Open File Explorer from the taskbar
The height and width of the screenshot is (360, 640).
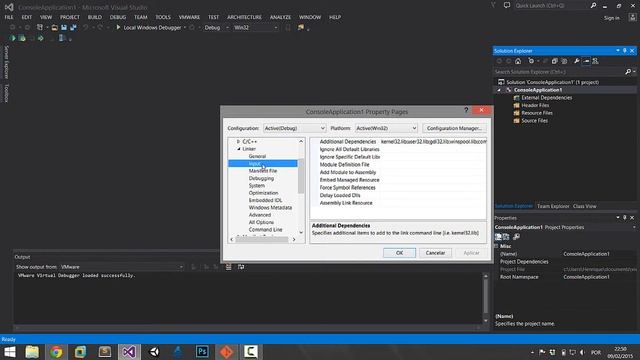click(x=32, y=352)
